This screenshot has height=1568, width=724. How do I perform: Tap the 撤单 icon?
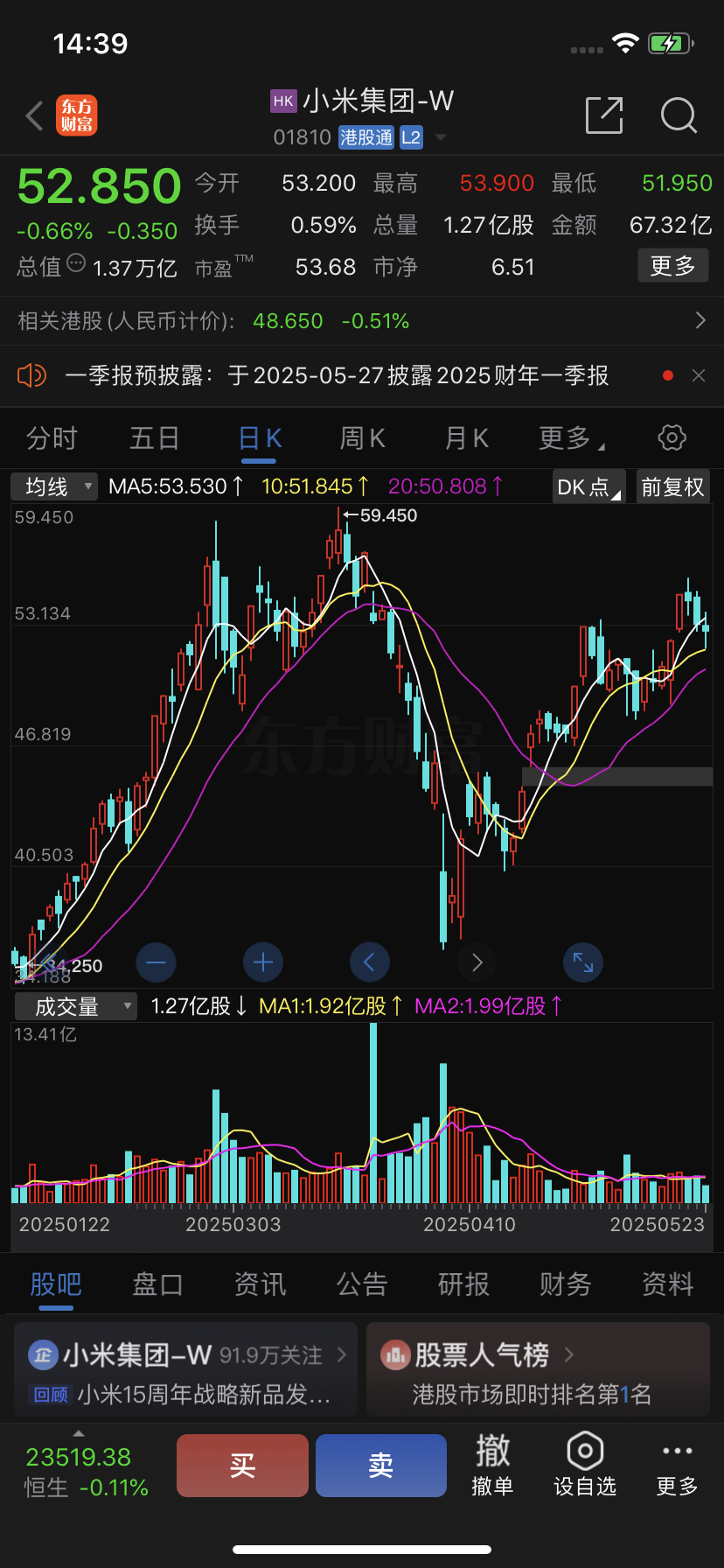[492, 1451]
